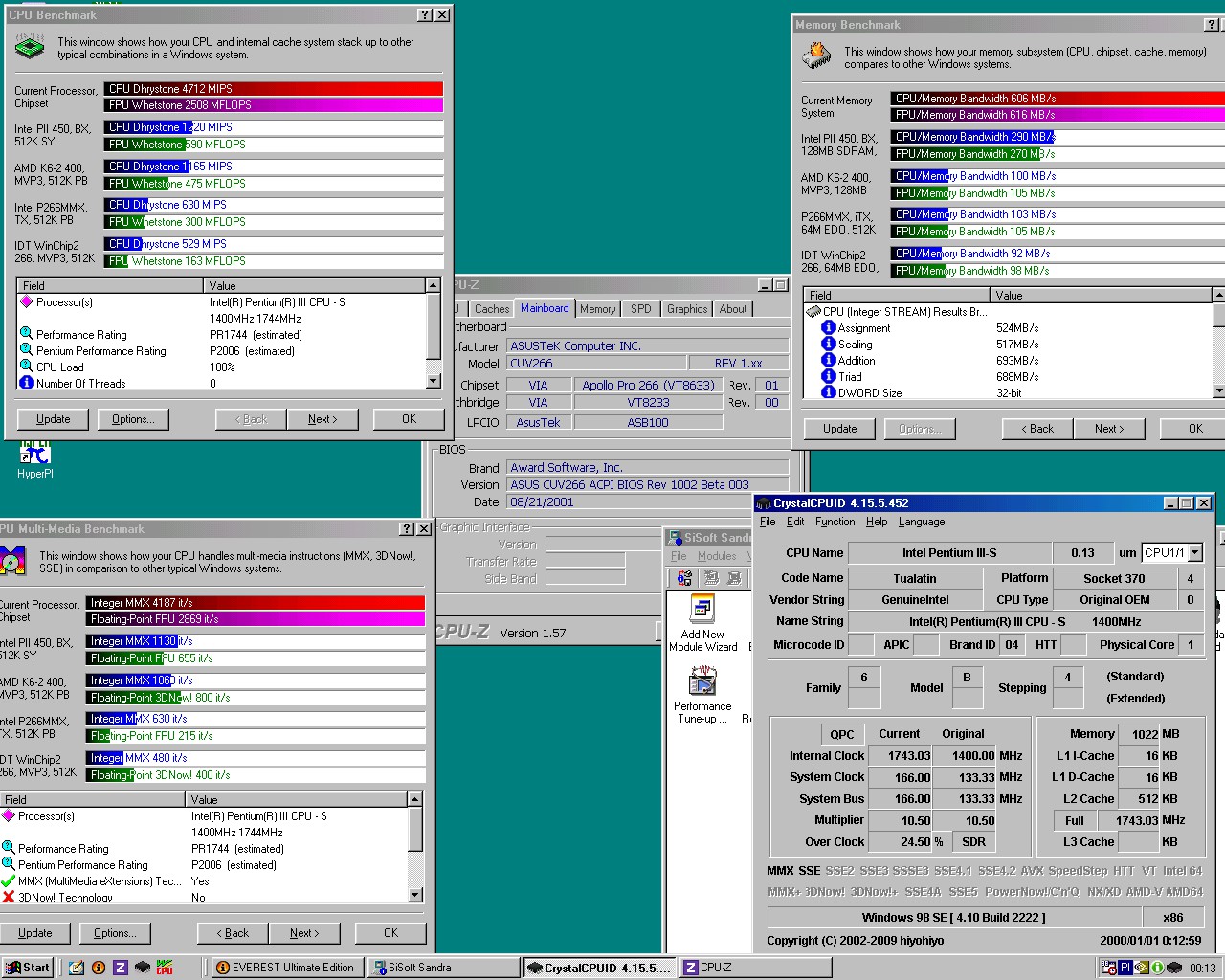The height and width of the screenshot is (980, 1225).
Task: Click Options... in Multi-Media Benchmark window
Action: 115,933
